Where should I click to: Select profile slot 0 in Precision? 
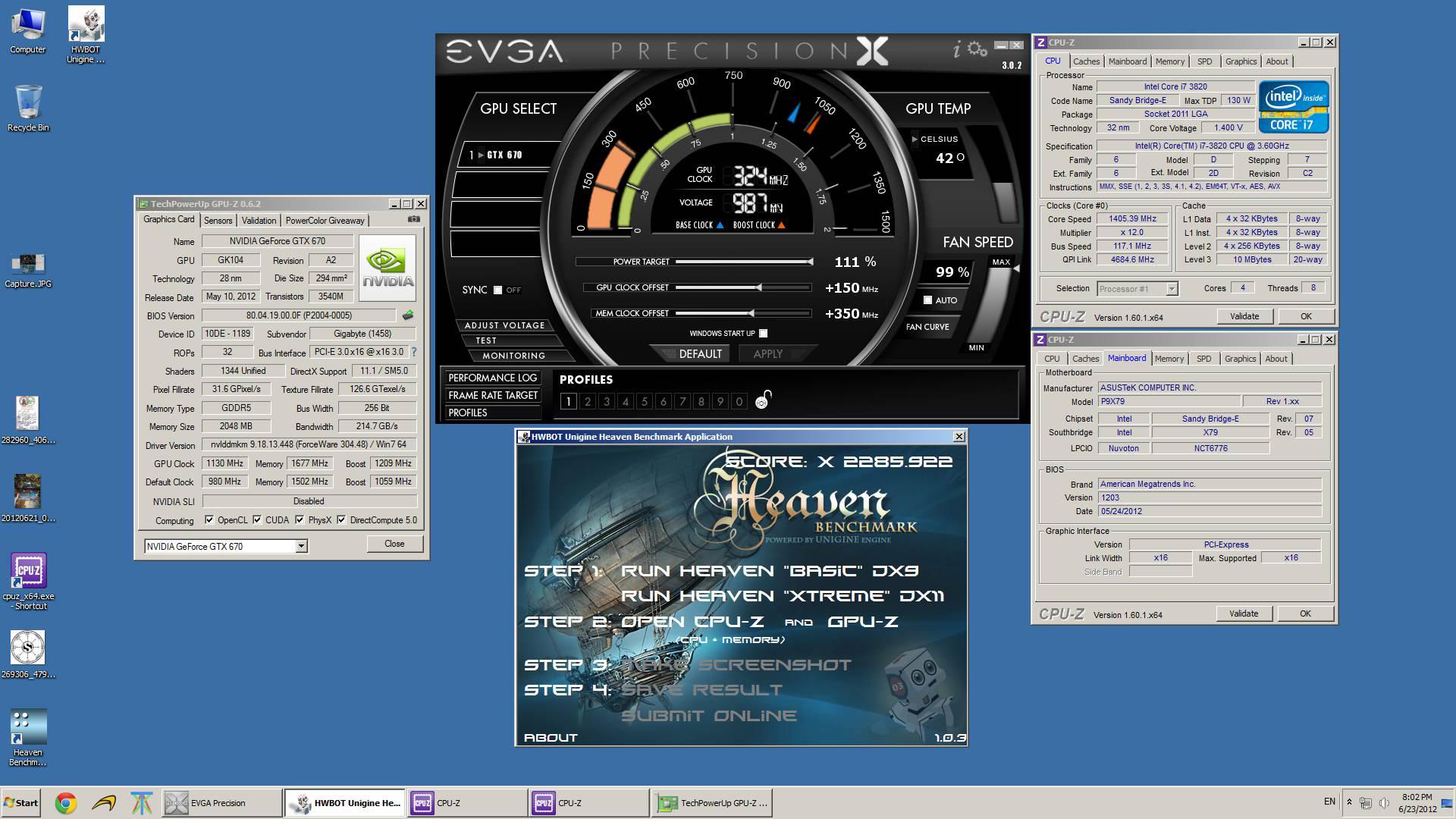point(739,401)
